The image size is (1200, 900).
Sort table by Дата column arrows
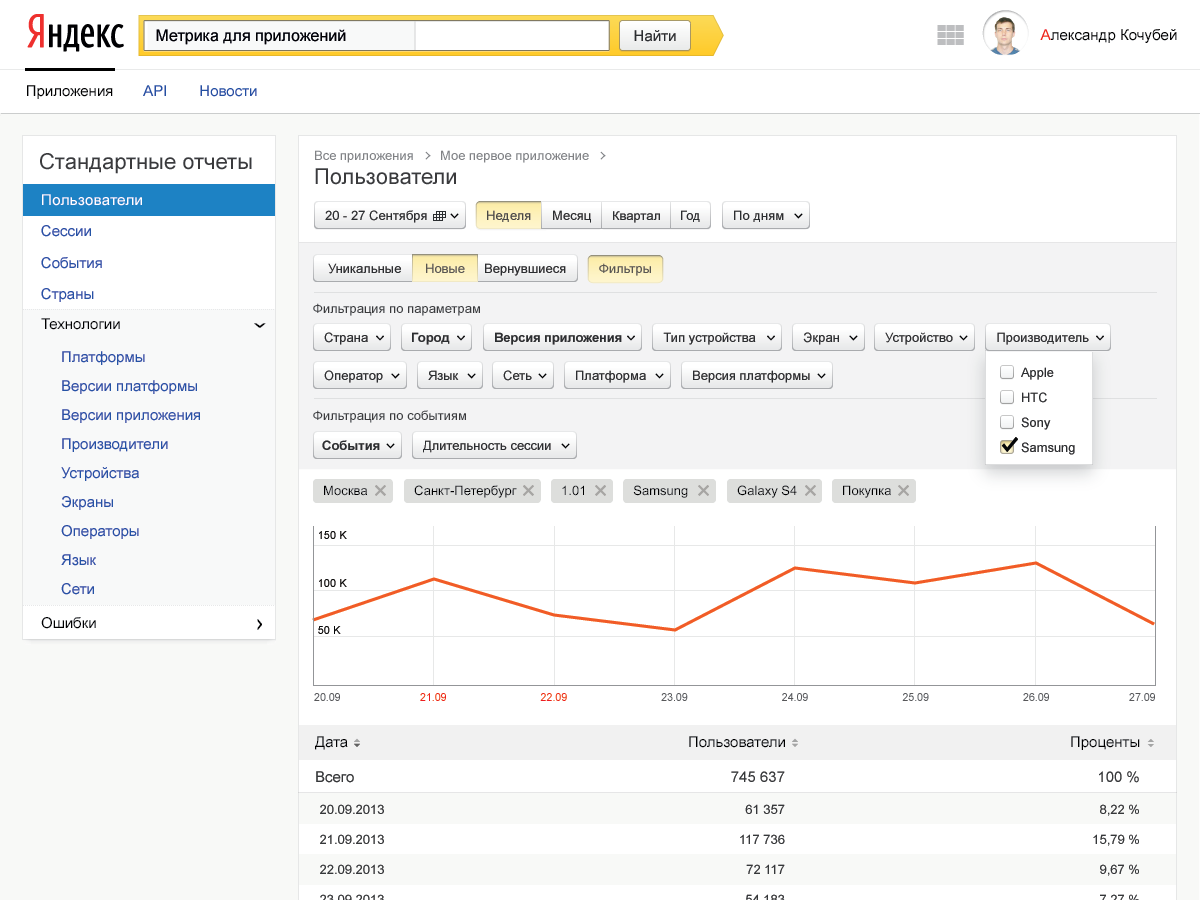click(x=357, y=743)
